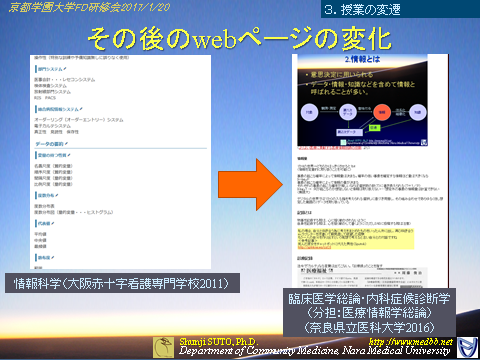The width and height of the screenshot is (480, 360).
Task: Click the caption line (奈良県立医科大学2016)
Action: tap(369, 327)
